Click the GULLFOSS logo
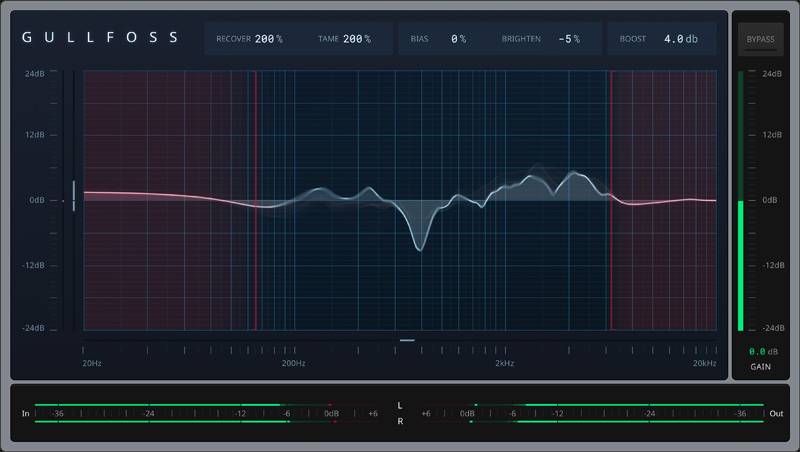The image size is (800, 452). click(100, 38)
